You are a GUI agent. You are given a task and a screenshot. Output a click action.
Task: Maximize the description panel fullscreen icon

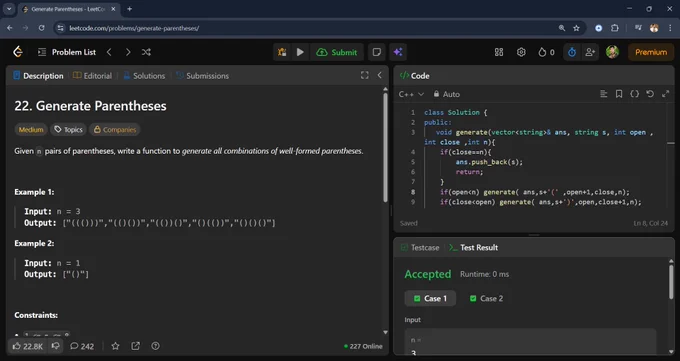[365, 75]
